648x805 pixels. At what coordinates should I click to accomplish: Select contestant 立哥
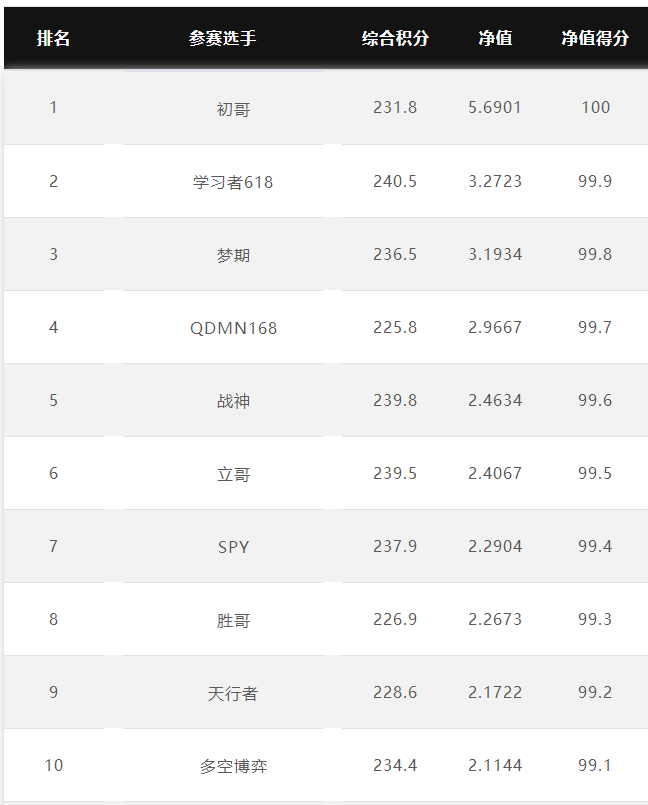pyautogui.click(x=233, y=474)
